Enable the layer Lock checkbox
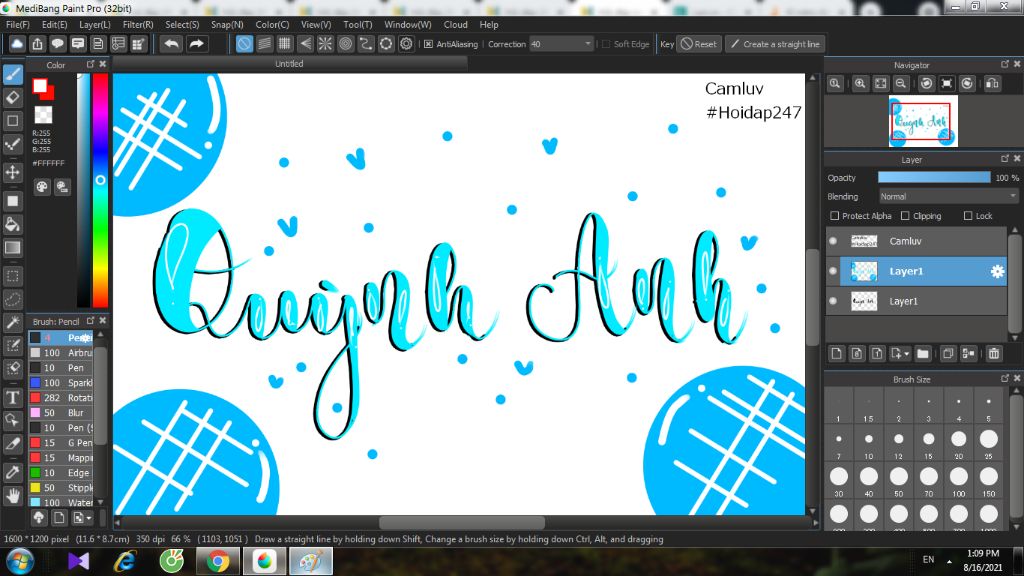This screenshot has width=1024, height=576. [968, 216]
